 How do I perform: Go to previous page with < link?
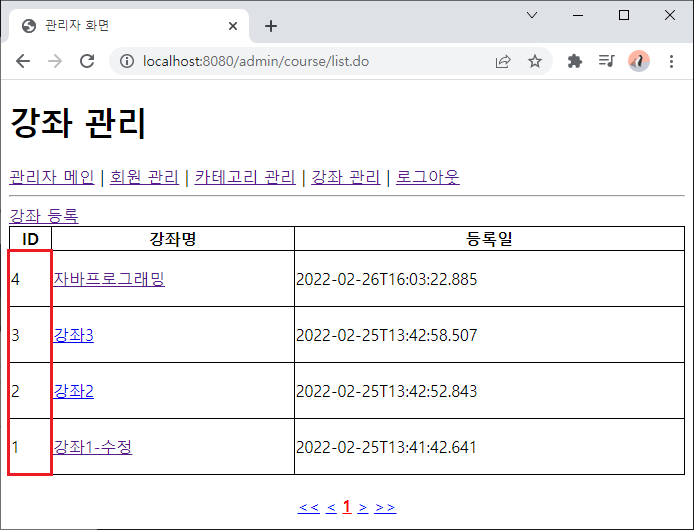tap(331, 507)
